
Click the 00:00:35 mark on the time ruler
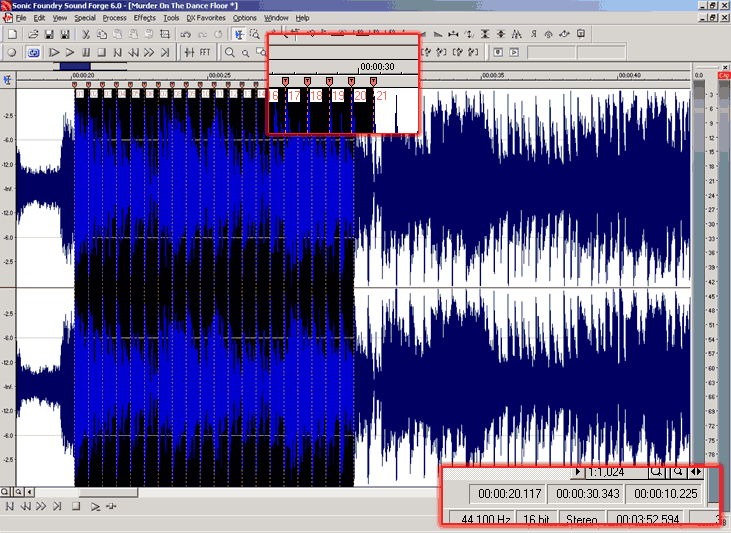click(493, 75)
